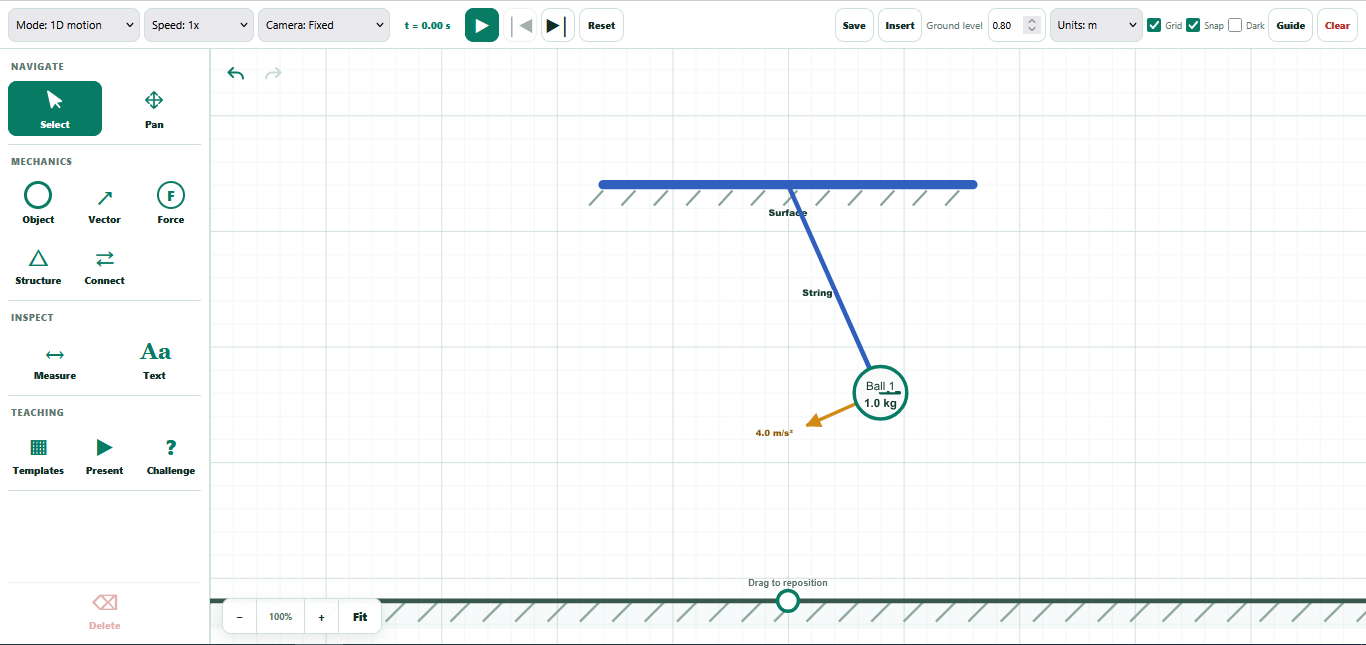
Task: Click the Save button
Action: point(854,25)
